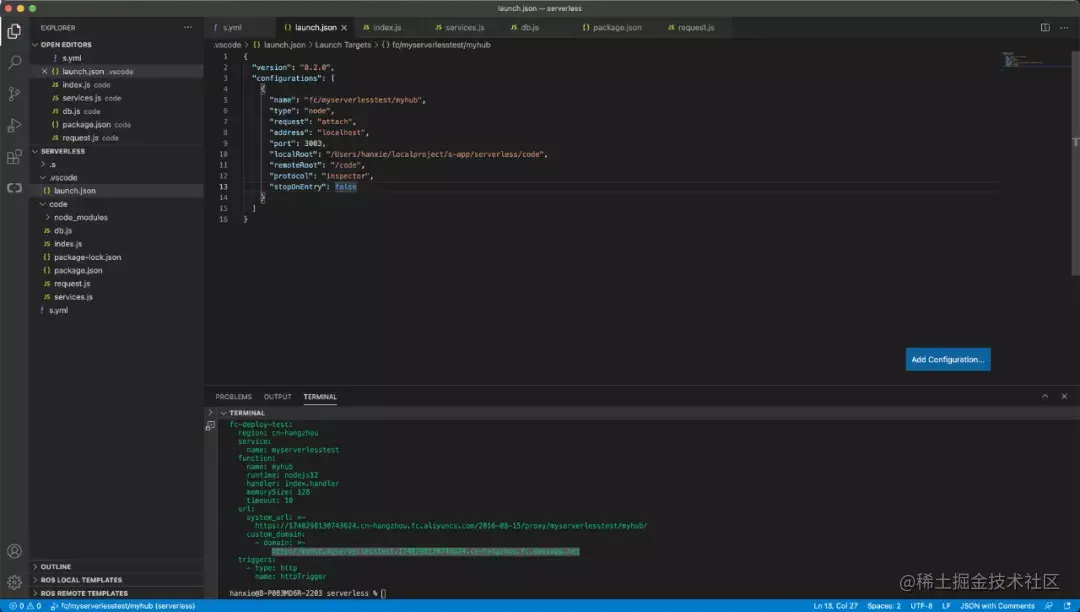Image resolution: width=1080 pixels, height=612 pixels.
Task: Split the editor to the right
Action: click(1045, 28)
